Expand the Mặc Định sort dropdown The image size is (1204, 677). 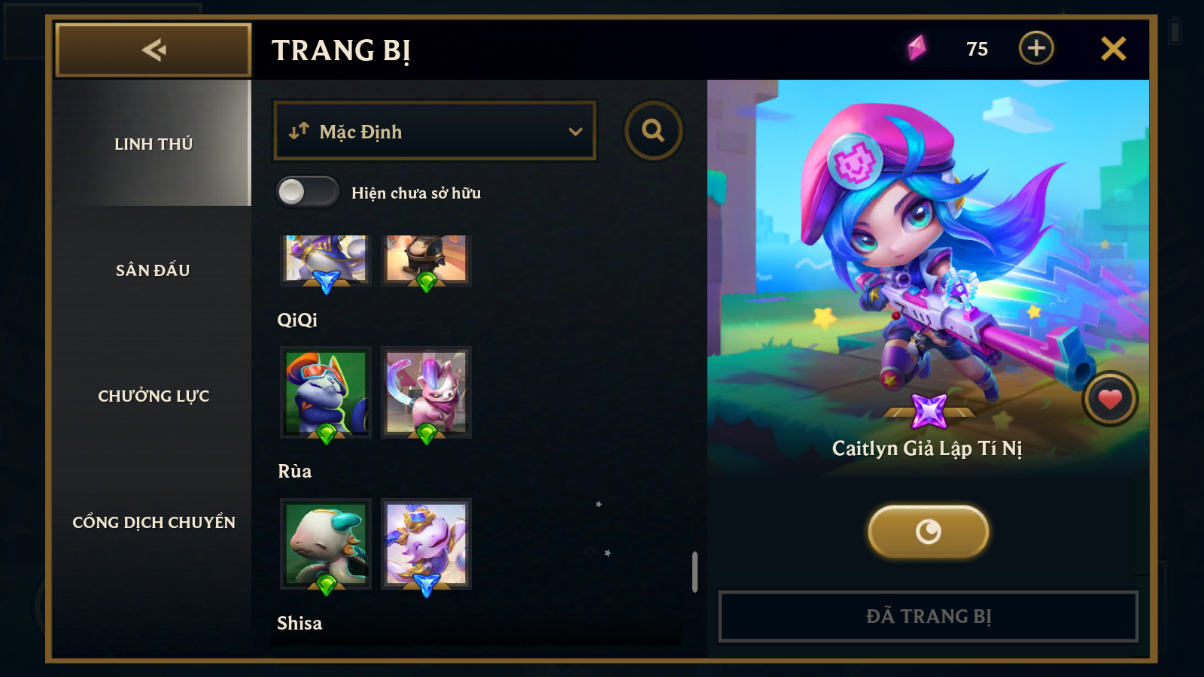[435, 131]
